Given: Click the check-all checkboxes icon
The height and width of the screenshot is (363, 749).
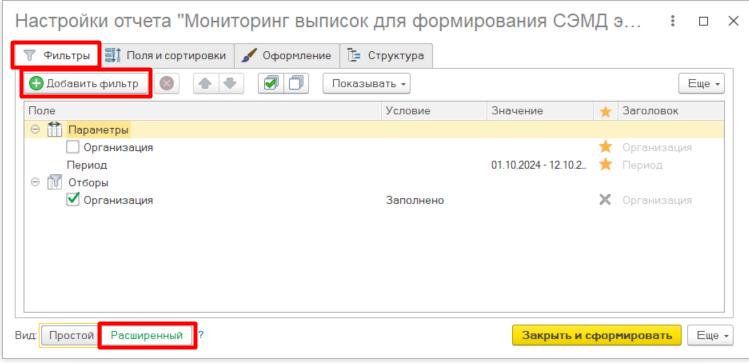Looking at the screenshot, I should pyautogui.click(x=271, y=84).
